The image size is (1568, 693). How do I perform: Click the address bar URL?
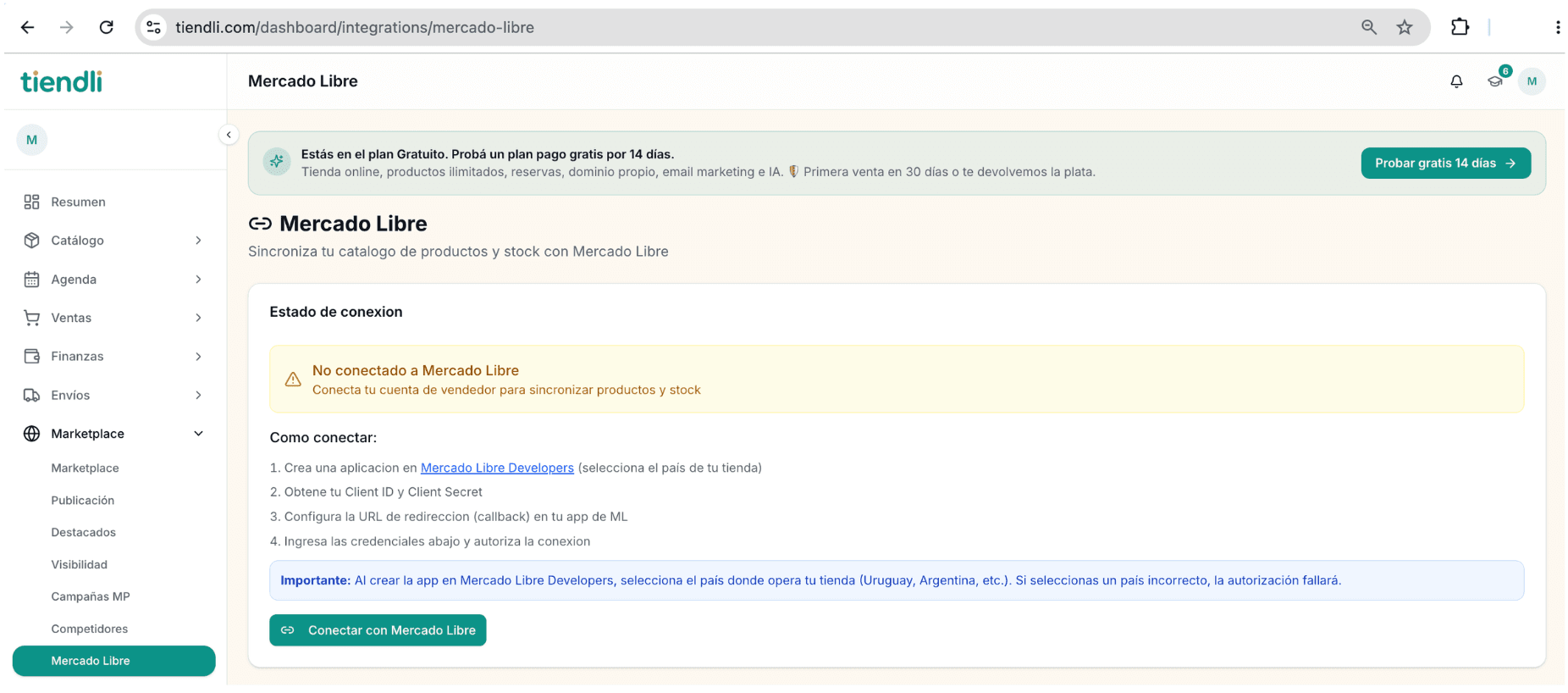point(355,27)
